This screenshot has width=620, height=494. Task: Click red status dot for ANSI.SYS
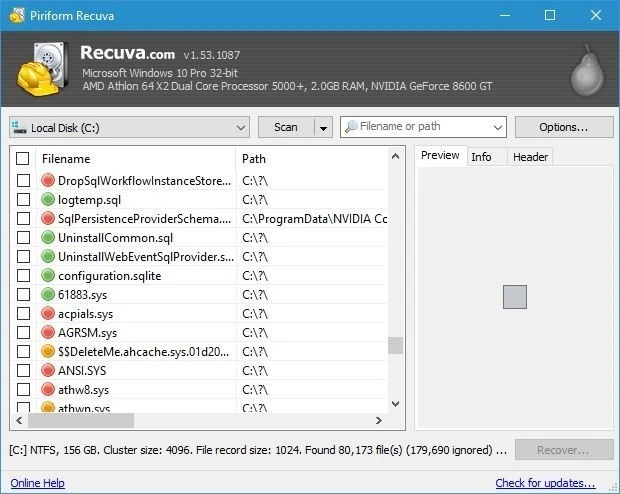[48, 370]
